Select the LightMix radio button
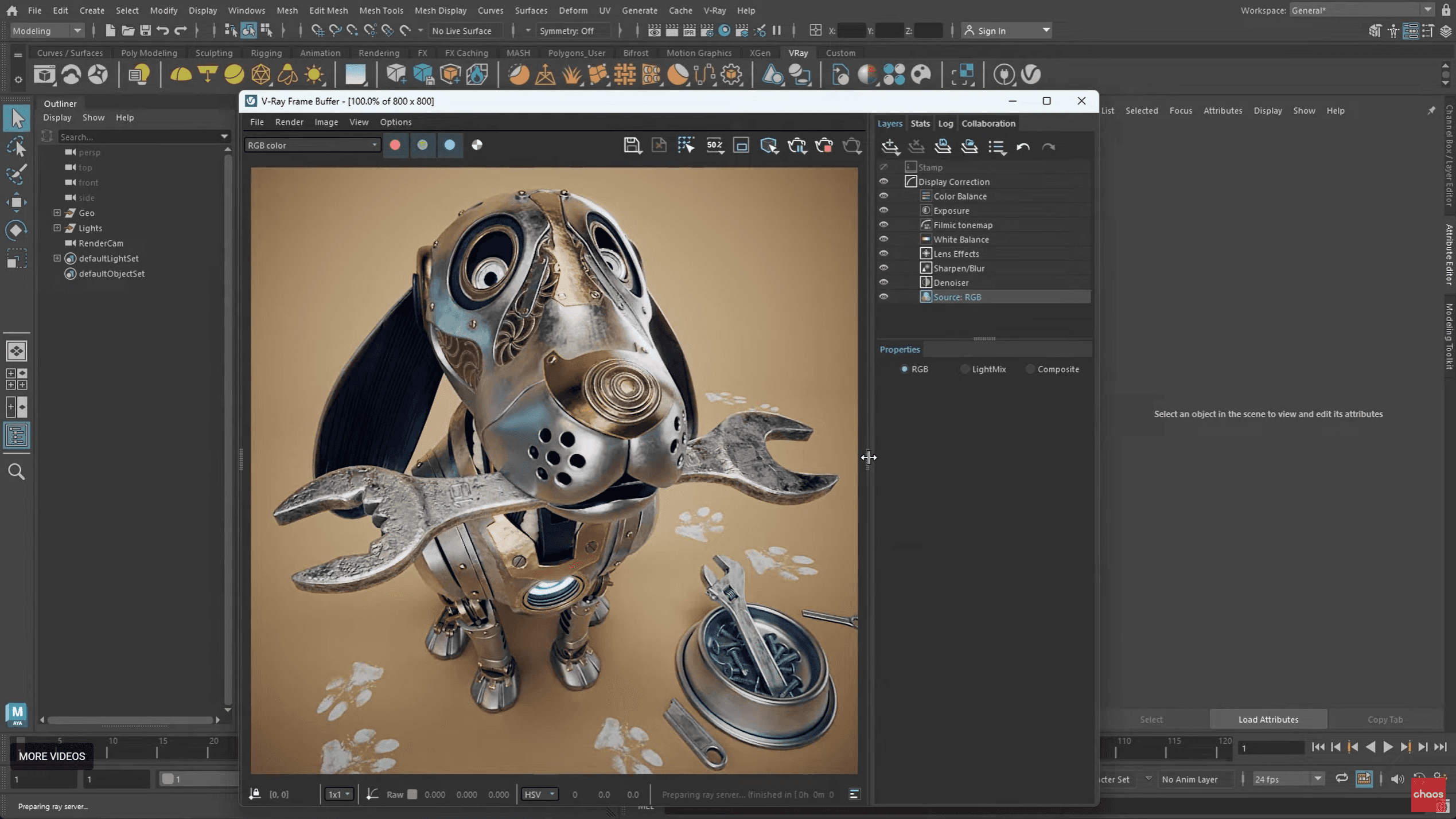This screenshot has width=1456, height=819. pyautogui.click(x=965, y=369)
